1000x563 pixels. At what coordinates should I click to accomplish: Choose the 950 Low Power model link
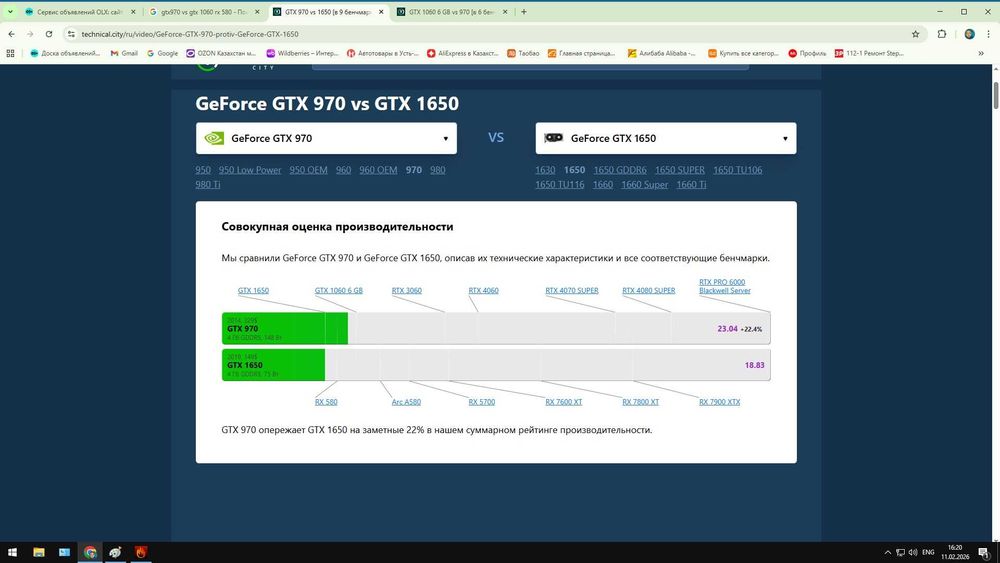(x=250, y=170)
